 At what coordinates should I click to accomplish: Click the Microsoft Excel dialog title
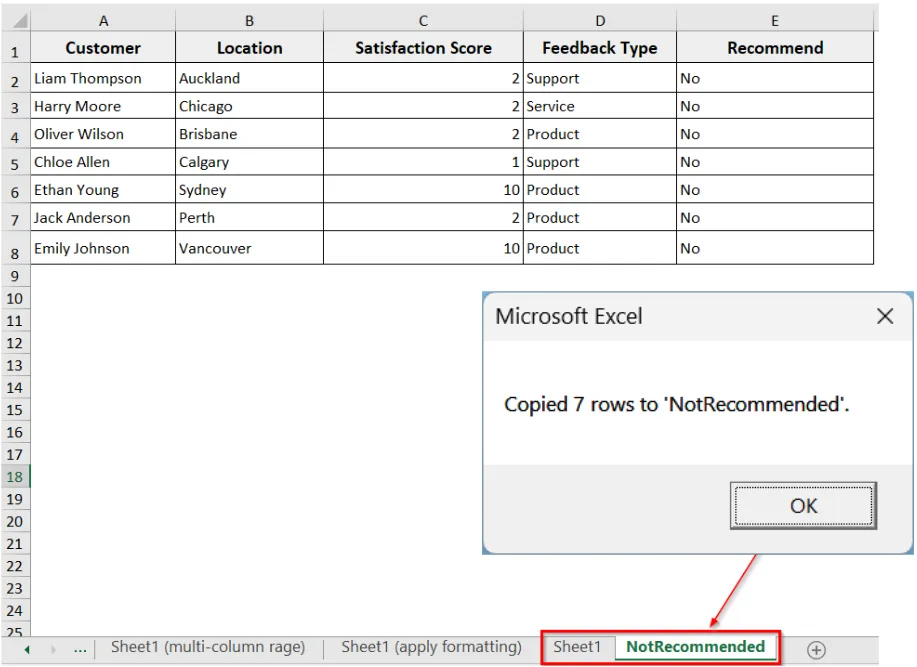(x=568, y=316)
